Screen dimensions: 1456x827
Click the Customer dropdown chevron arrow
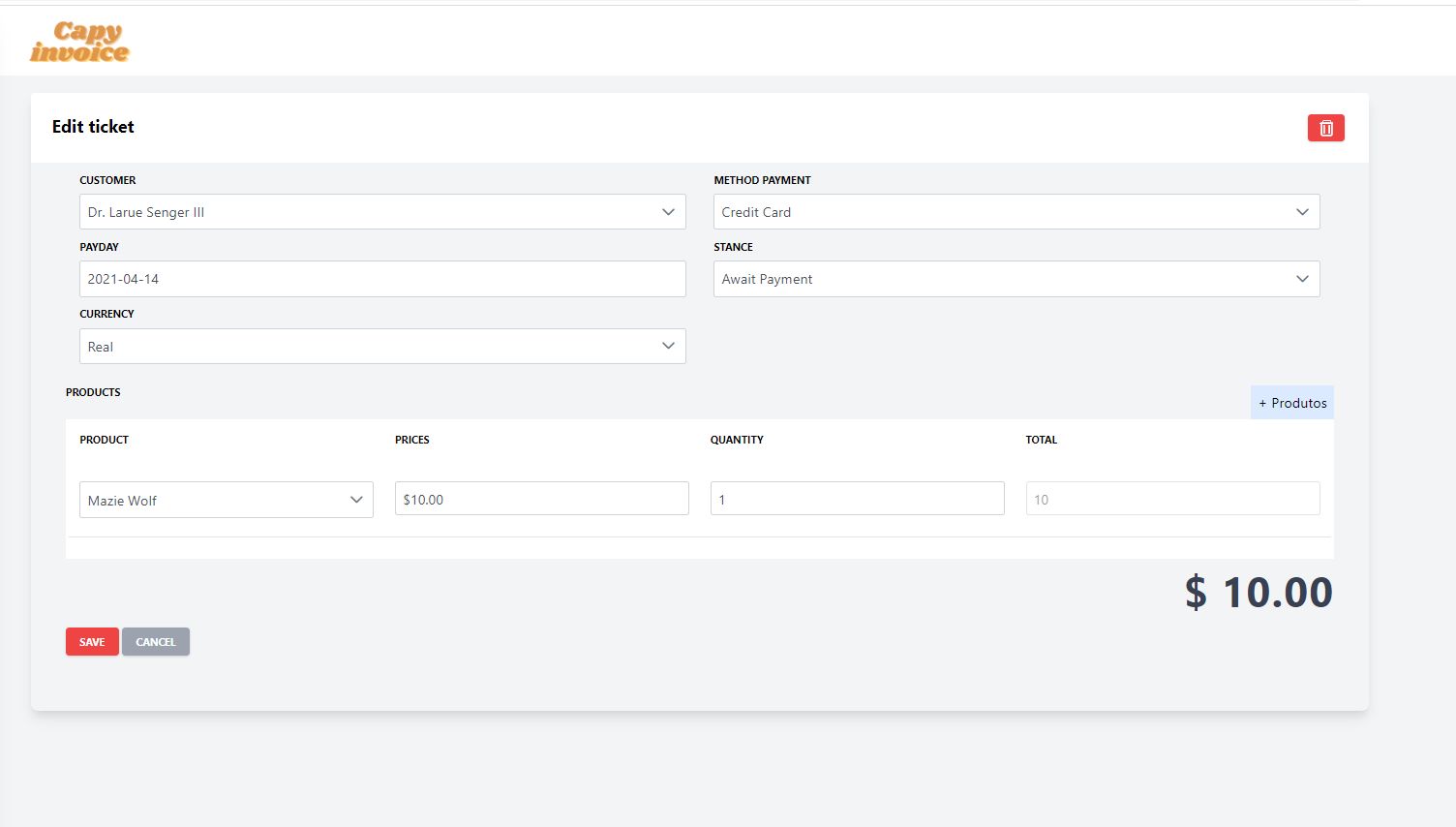(668, 212)
